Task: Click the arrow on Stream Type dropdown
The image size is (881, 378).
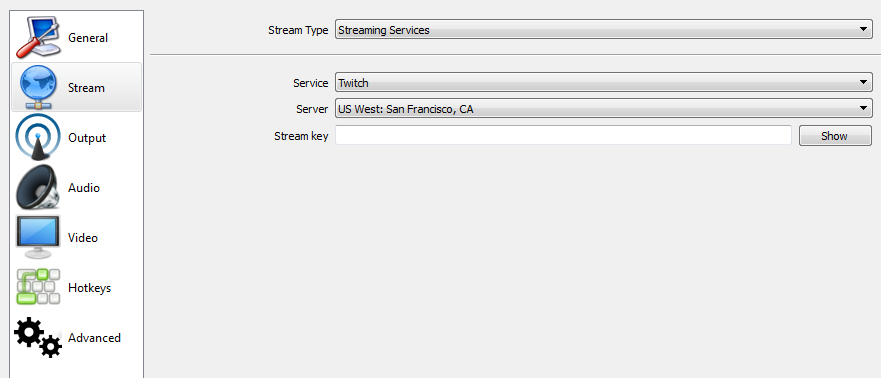Action: pyautogui.click(x=864, y=30)
